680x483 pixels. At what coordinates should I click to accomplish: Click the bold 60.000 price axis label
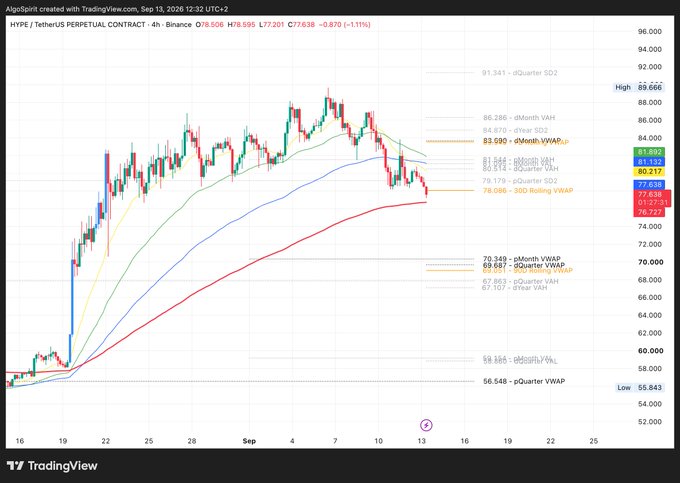pyautogui.click(x=651, y=350)
